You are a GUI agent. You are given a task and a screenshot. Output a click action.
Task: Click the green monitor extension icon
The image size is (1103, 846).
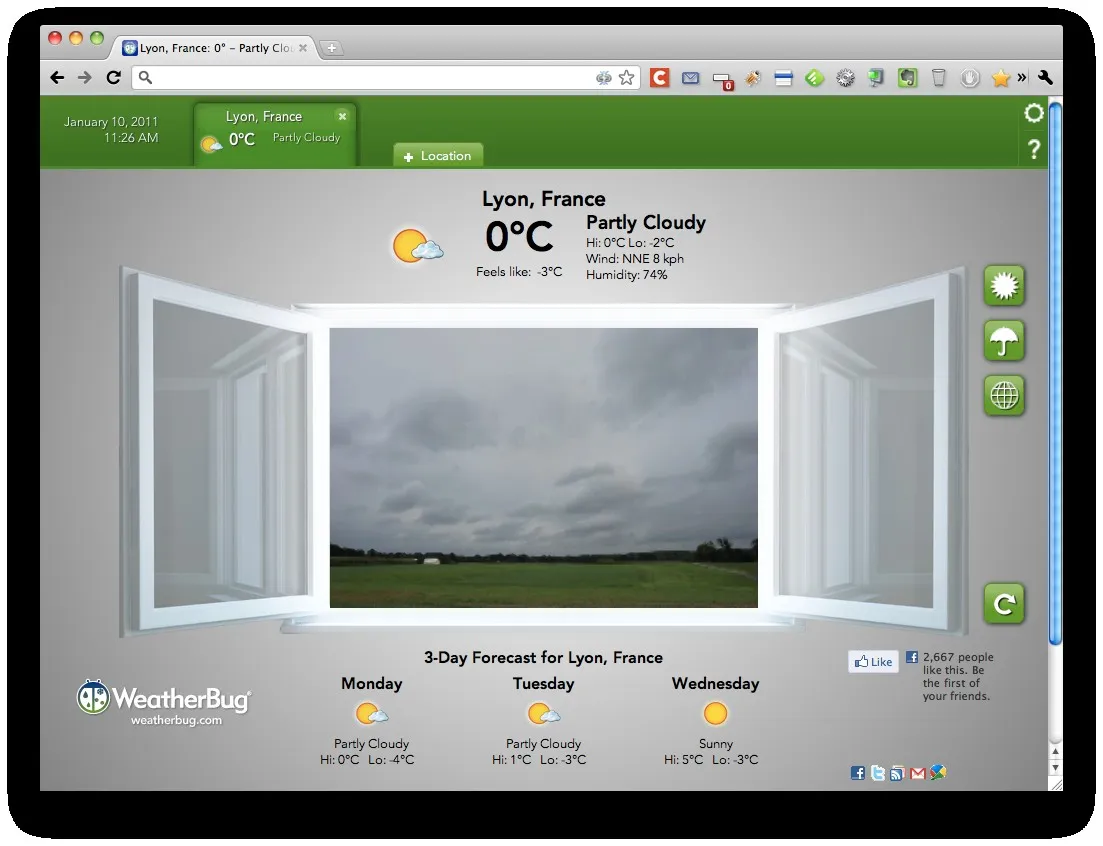(876, 78)
